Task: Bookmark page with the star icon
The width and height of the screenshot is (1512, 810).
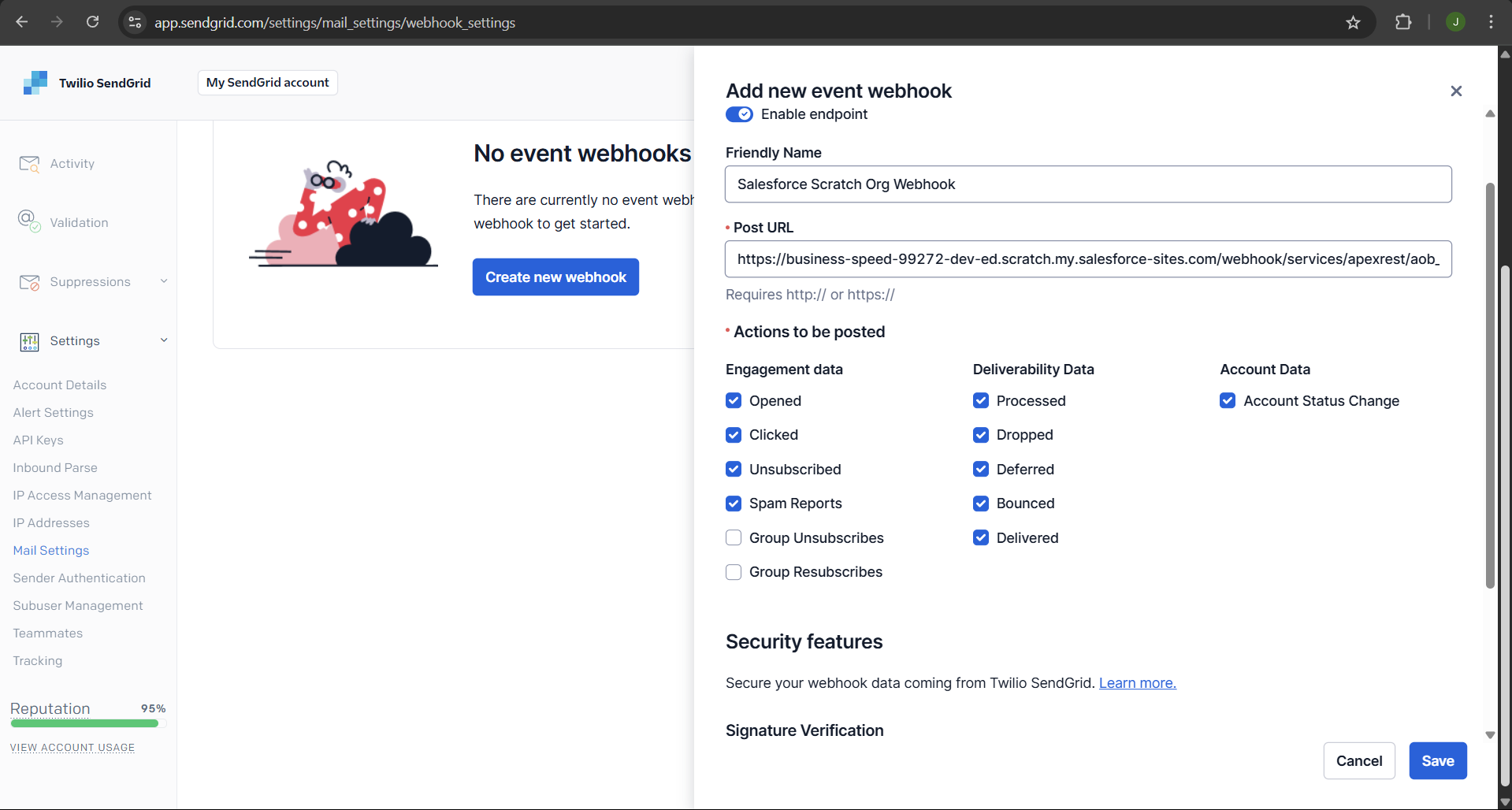Action: tap(1353, 22)
